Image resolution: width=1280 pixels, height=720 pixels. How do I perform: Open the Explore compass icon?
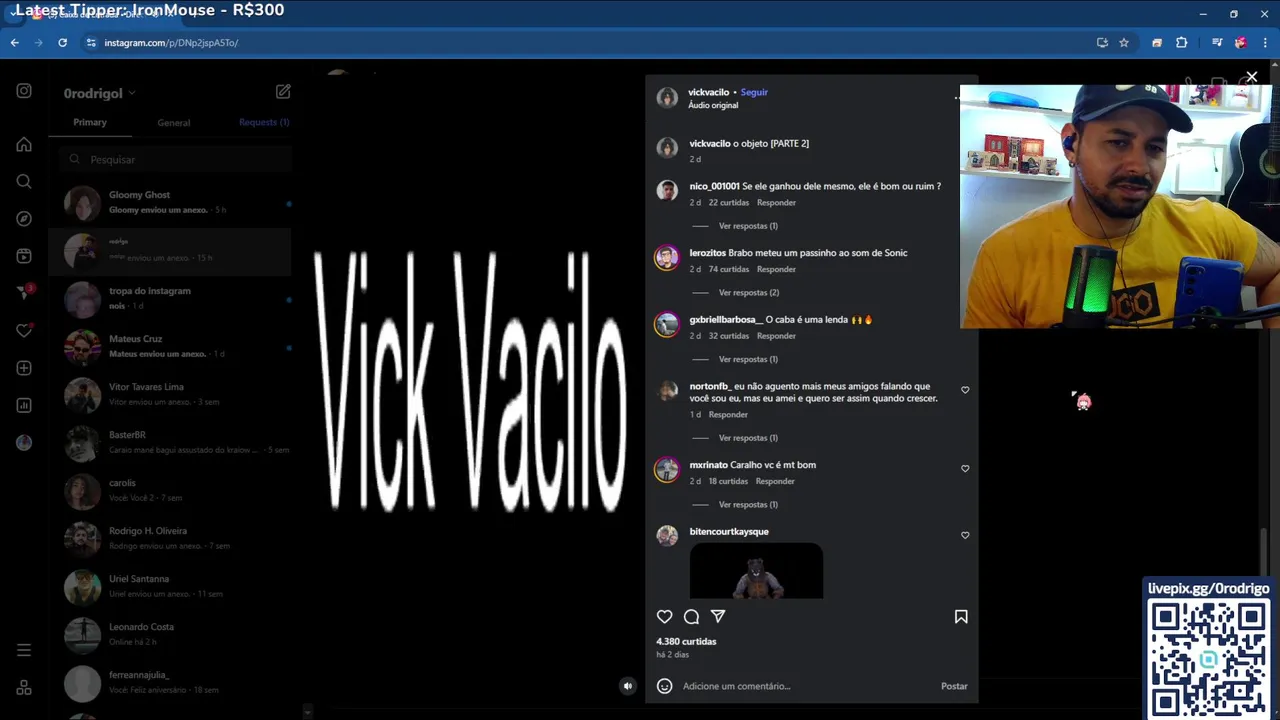pos(24,219)
